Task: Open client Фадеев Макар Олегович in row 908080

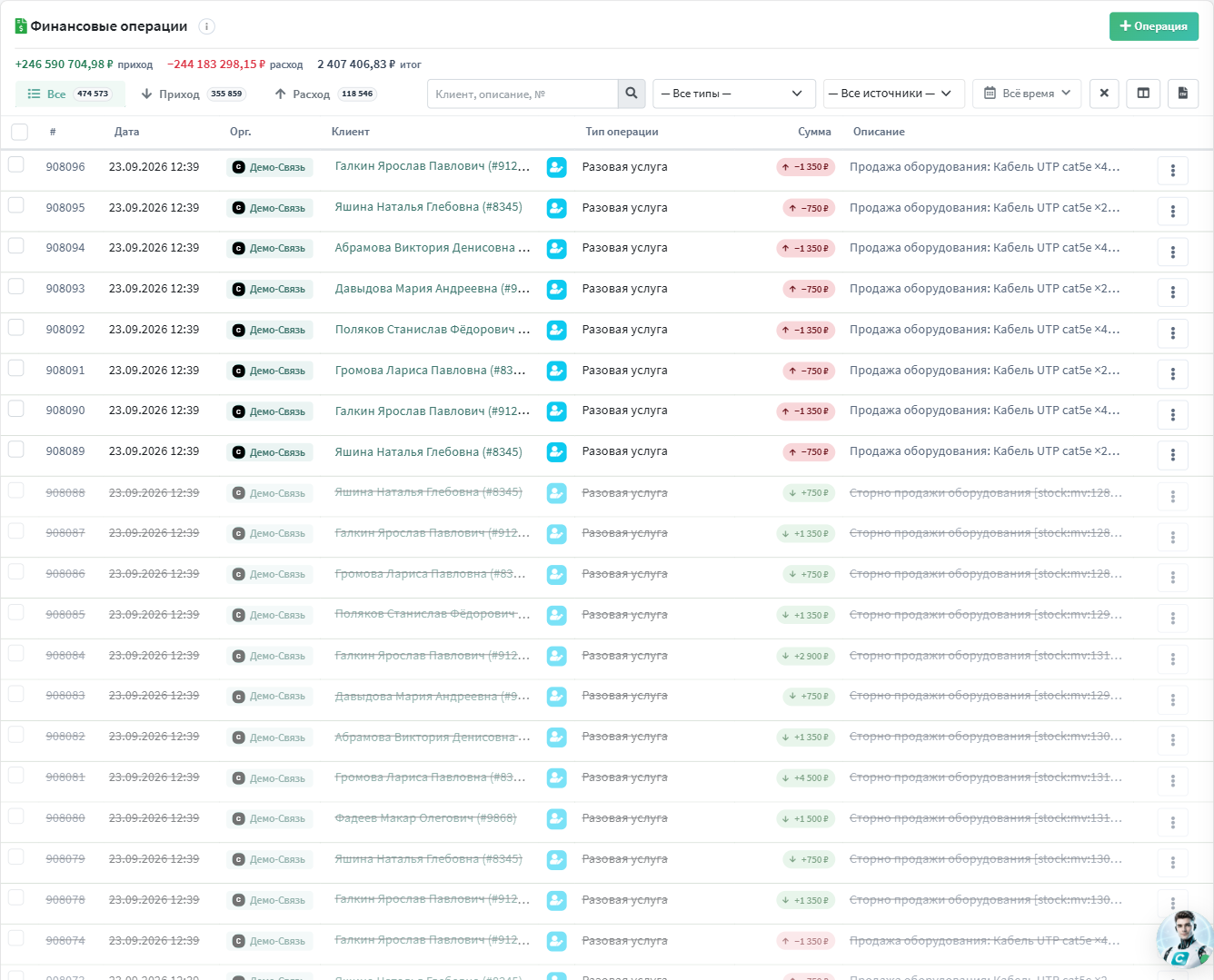Action: (x=425, y=818)
